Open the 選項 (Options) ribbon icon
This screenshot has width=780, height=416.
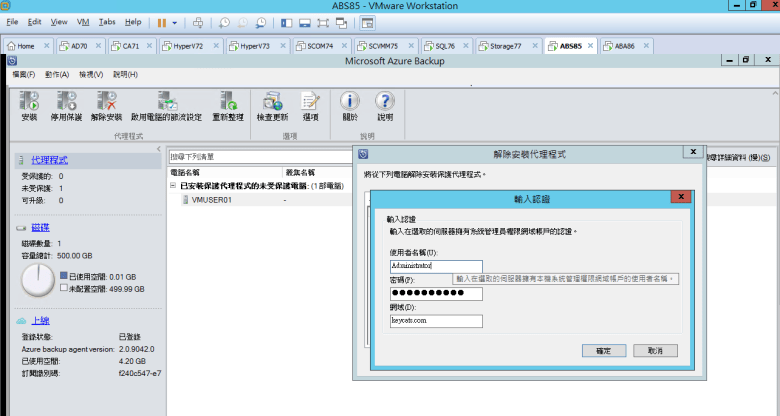click(x=310, y=101)
